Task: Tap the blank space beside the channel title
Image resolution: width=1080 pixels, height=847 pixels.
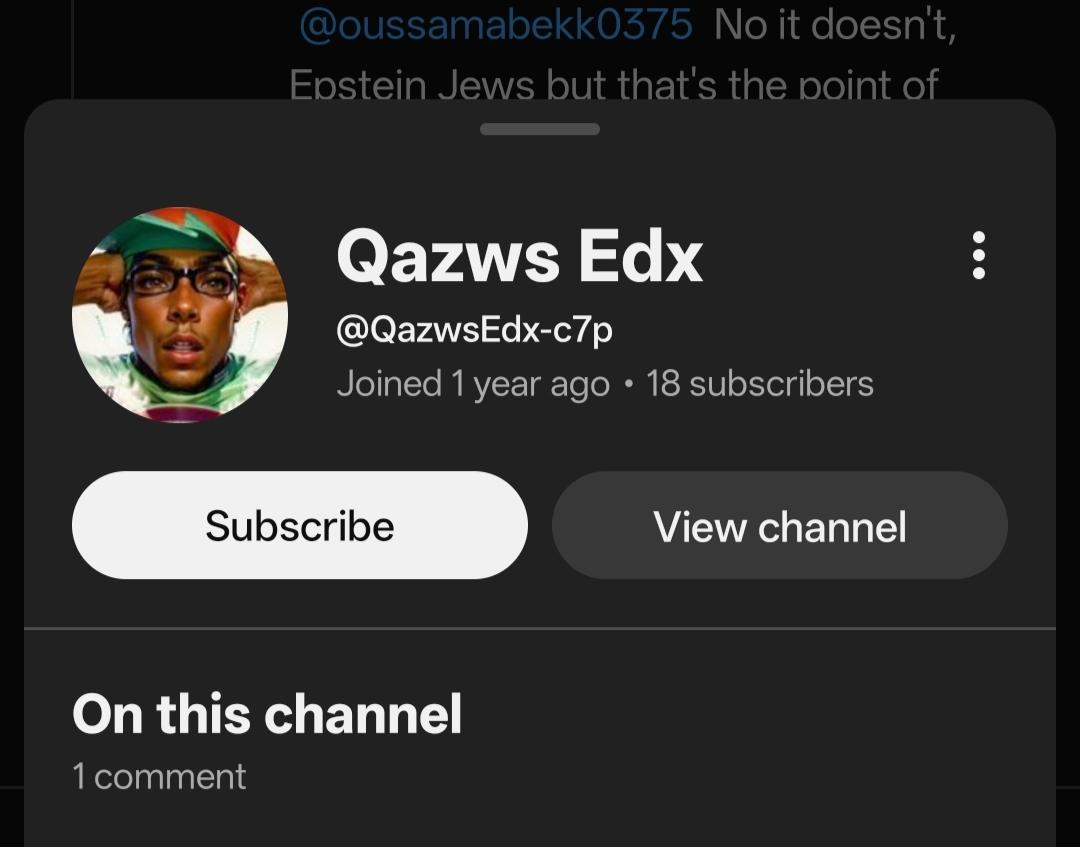Action: pos(827,256)
